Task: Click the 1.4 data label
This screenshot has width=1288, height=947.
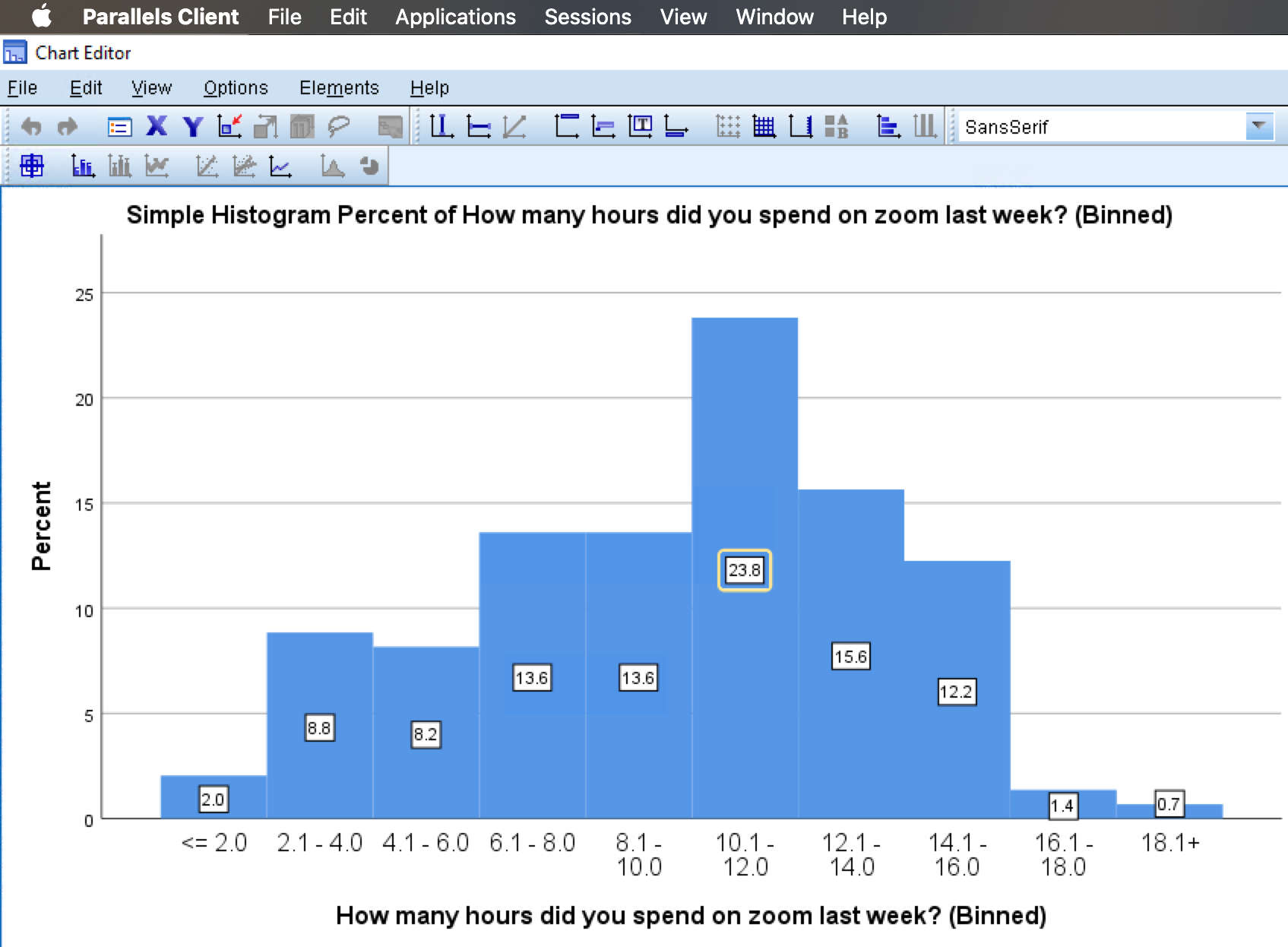Action: tap(1063, 806)
